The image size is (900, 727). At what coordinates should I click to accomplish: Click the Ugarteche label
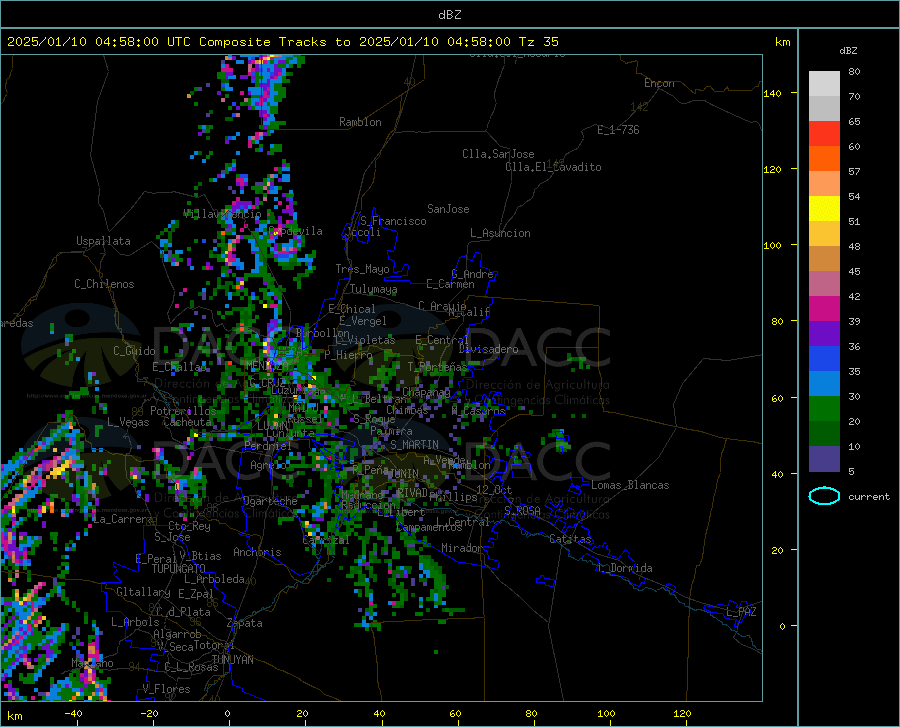point(270,501)
